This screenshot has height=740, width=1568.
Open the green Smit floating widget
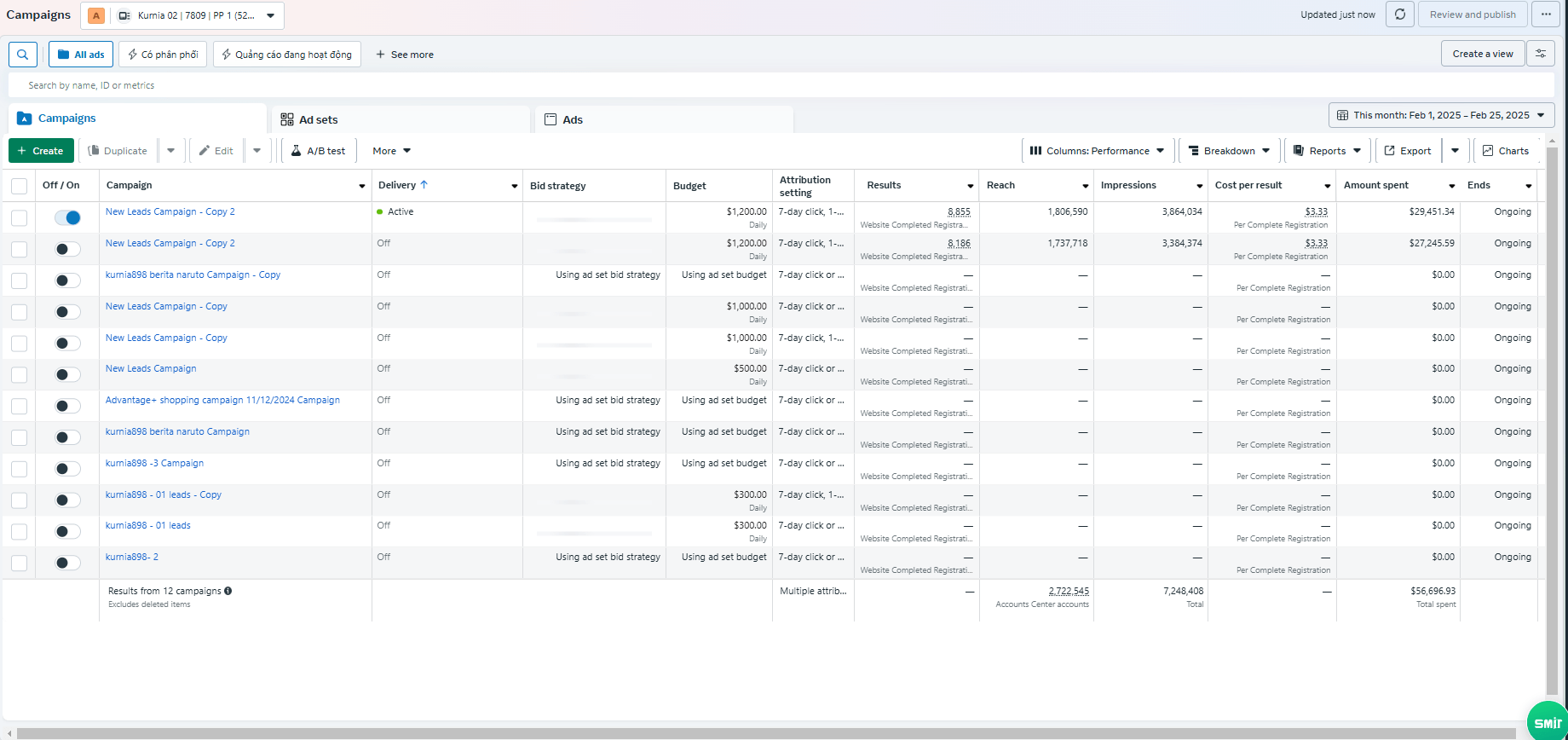pos(1547,721)
